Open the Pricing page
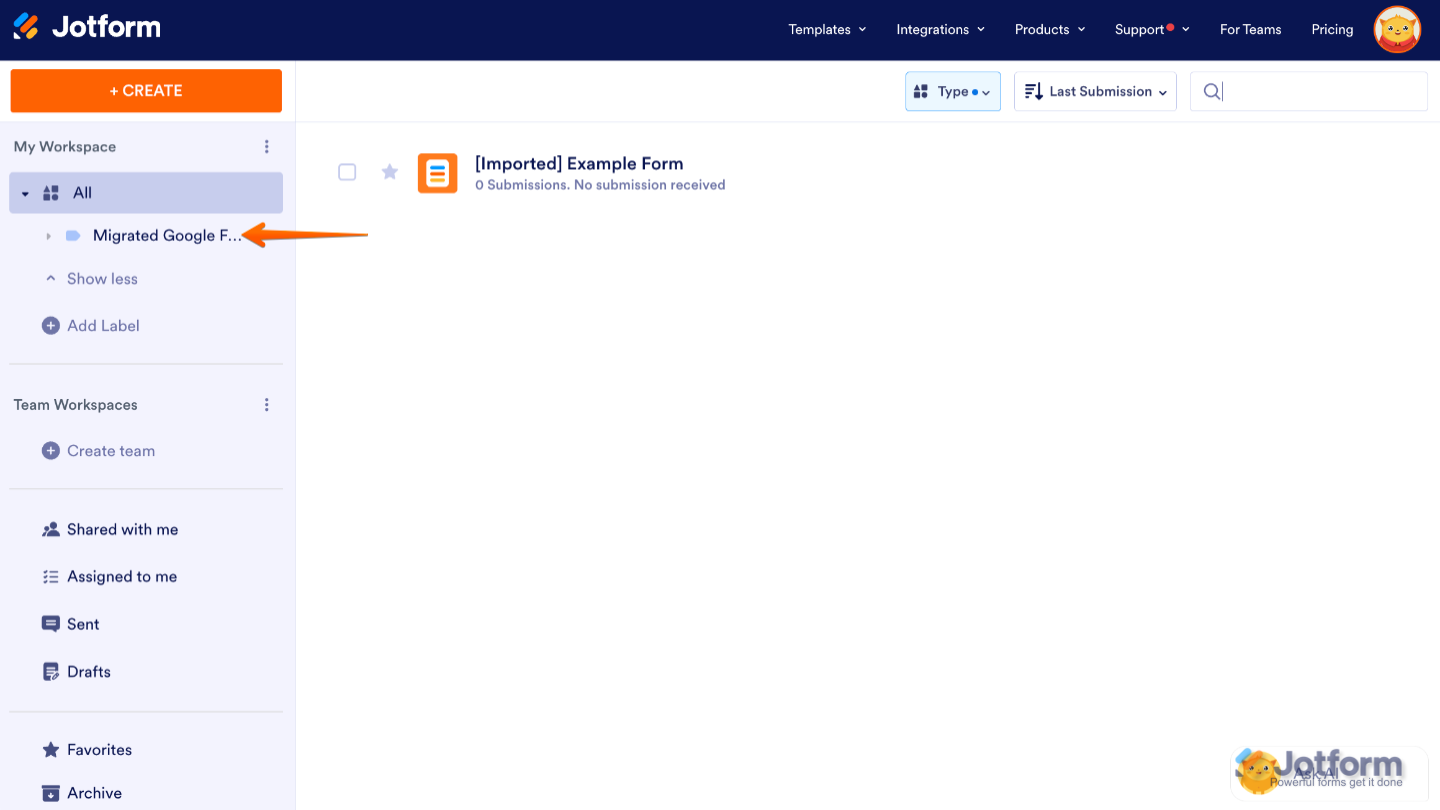 (x=1333, y=30)
